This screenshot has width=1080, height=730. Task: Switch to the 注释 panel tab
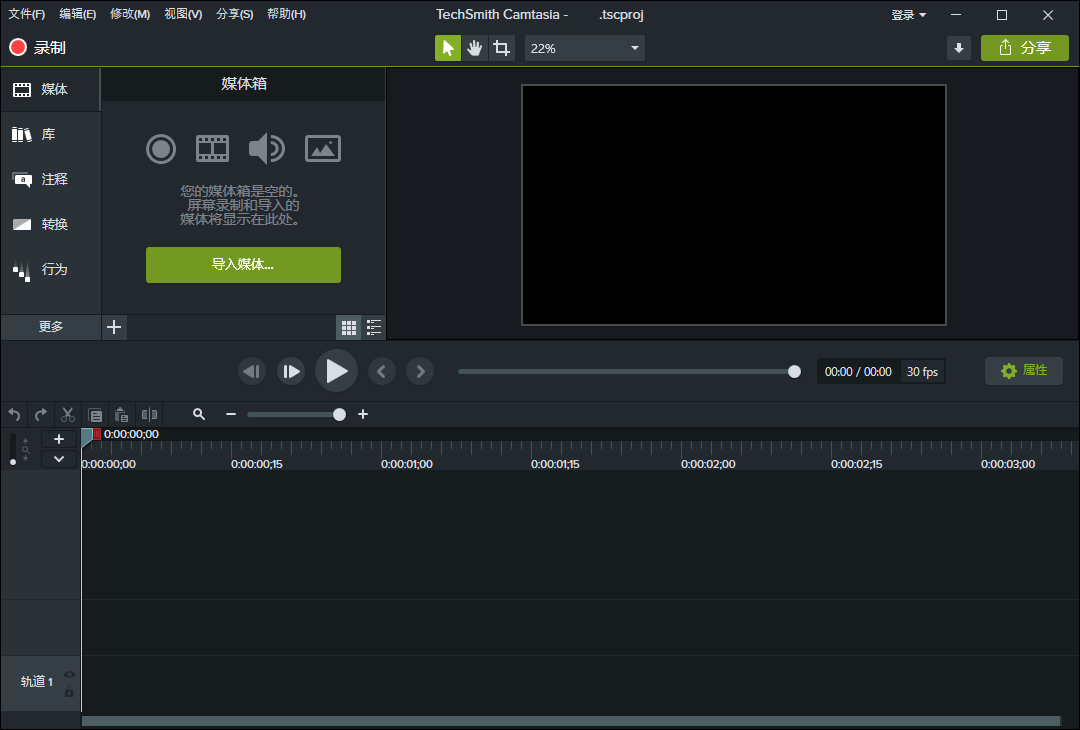[x=48, y=179]
